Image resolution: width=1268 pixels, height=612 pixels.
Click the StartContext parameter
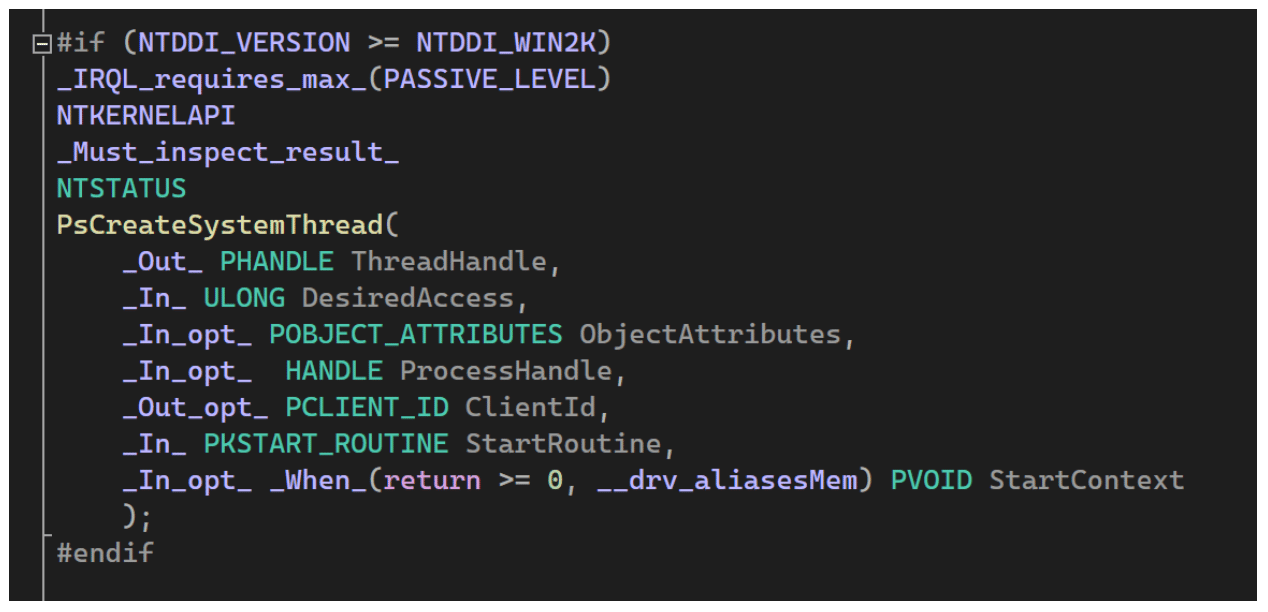[1087, 480]
